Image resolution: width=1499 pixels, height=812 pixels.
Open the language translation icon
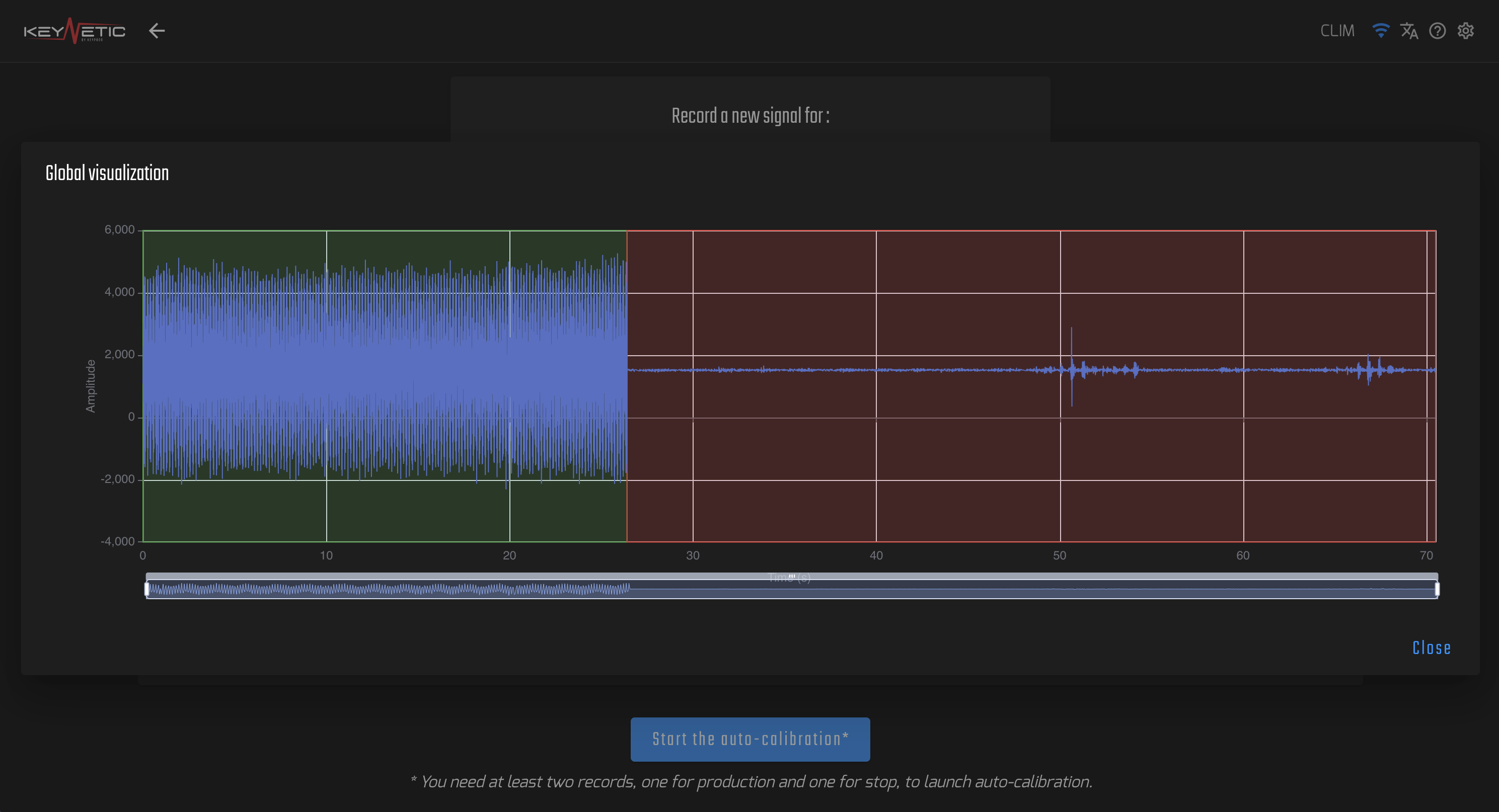[x=1409, y=31]
